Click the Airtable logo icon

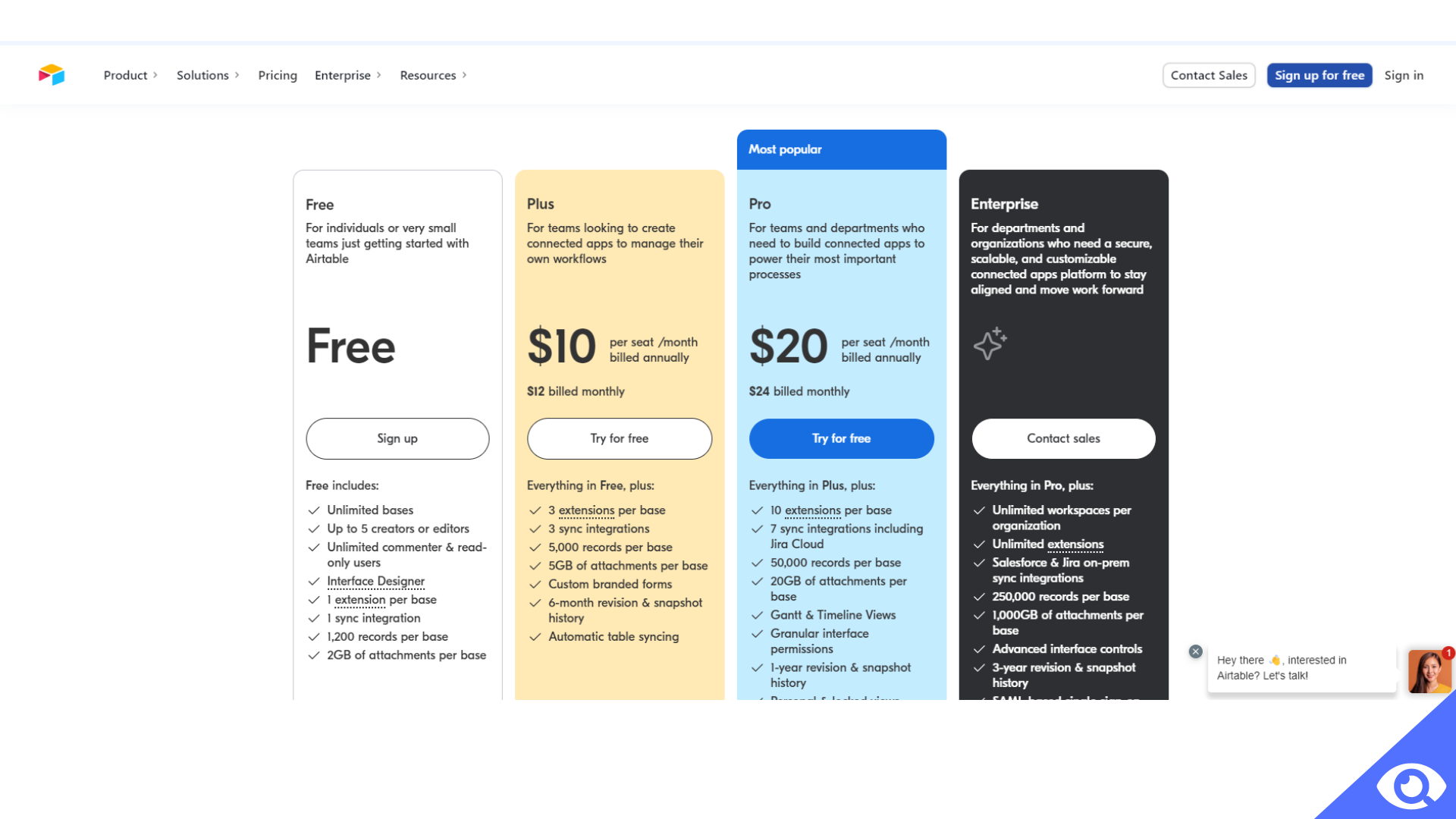click(49, 75)
